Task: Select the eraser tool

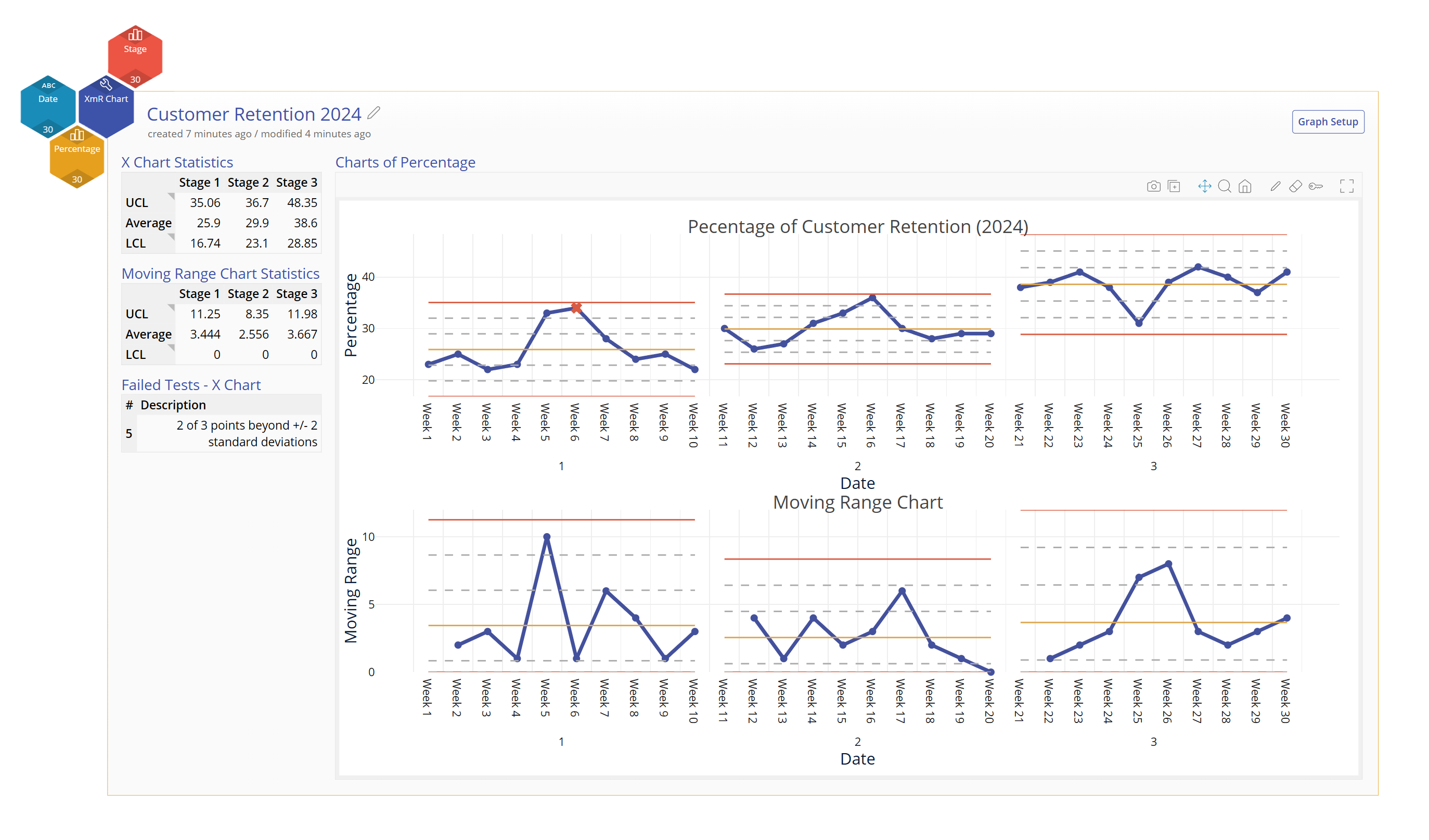Action: (1295, 187)
